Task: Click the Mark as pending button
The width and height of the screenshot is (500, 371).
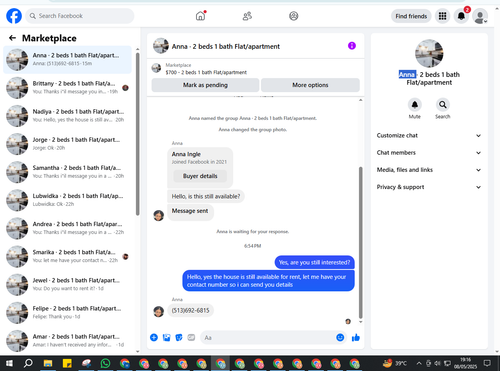Action: coord(205,85)
